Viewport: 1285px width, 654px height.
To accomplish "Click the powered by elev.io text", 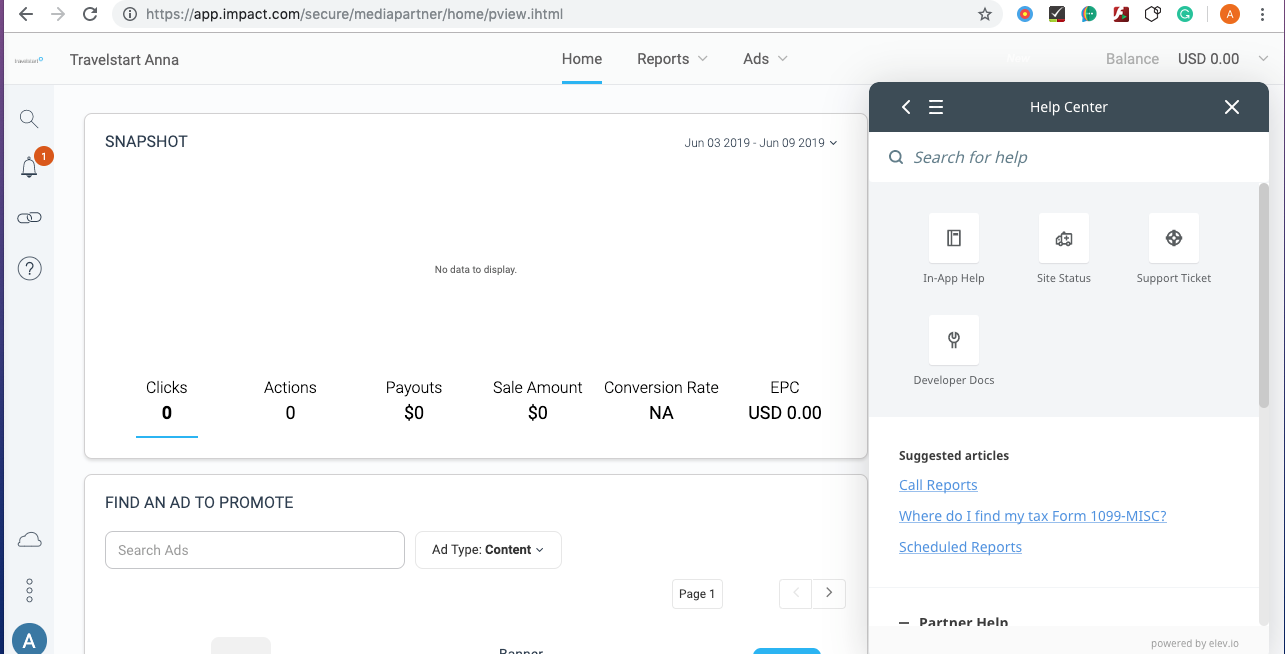I will (1194, 644).
